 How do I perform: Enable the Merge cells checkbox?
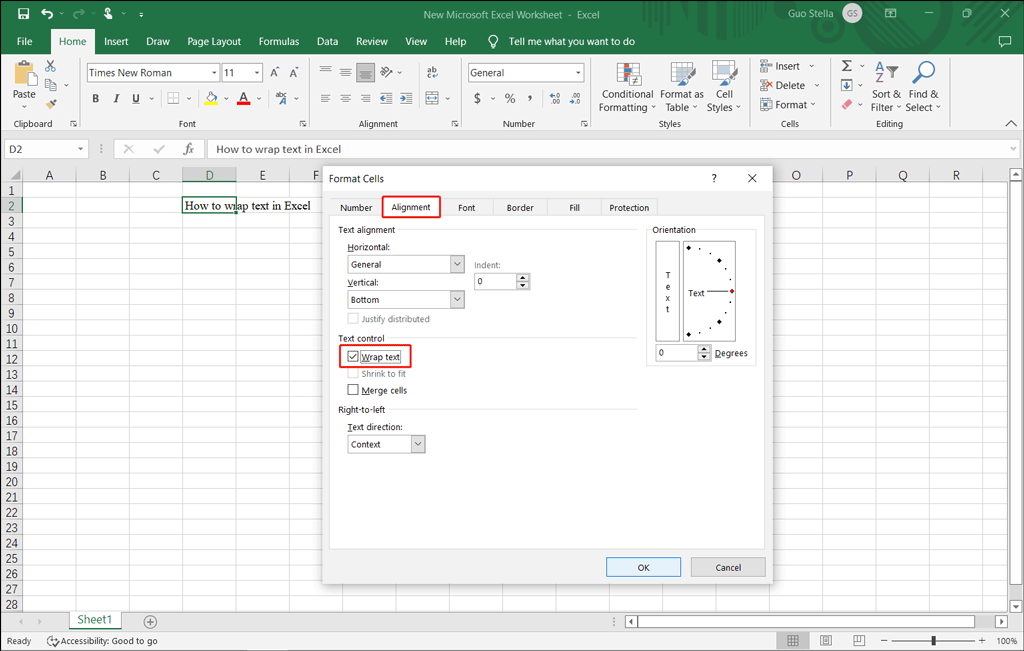pyautogui.click(x=353, y=390)
